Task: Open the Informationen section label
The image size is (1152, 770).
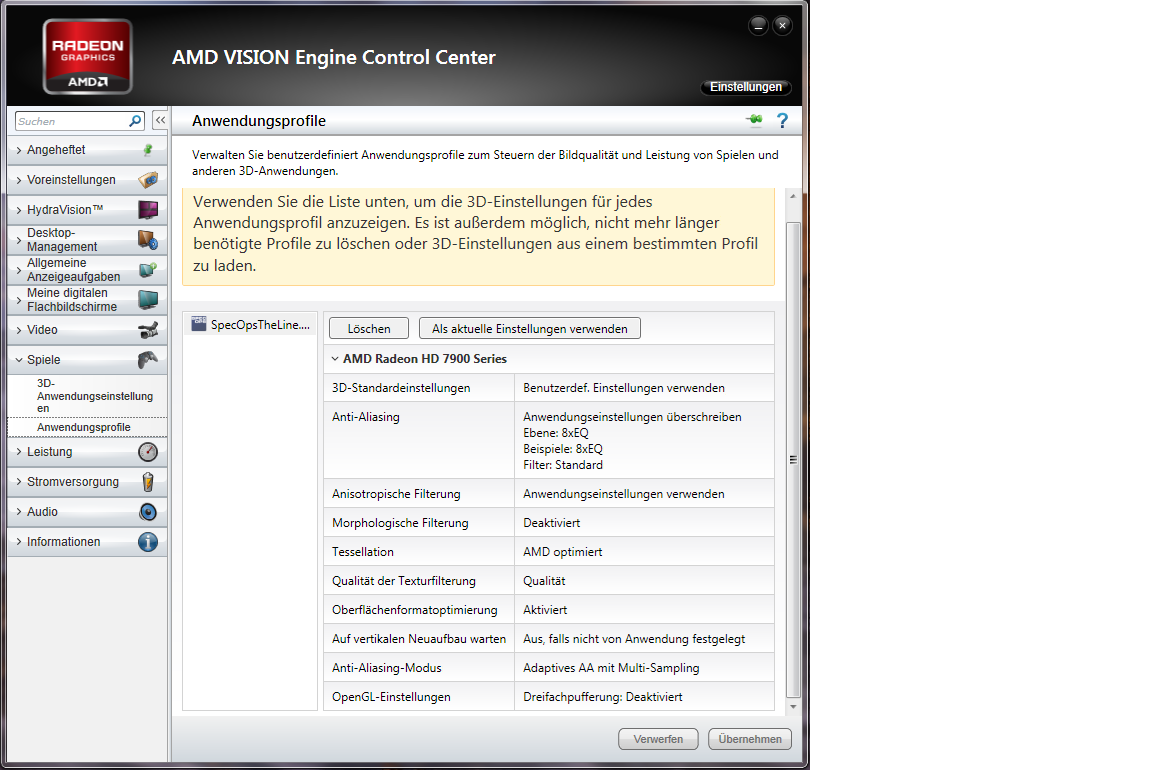Action: tap(63, 542)
